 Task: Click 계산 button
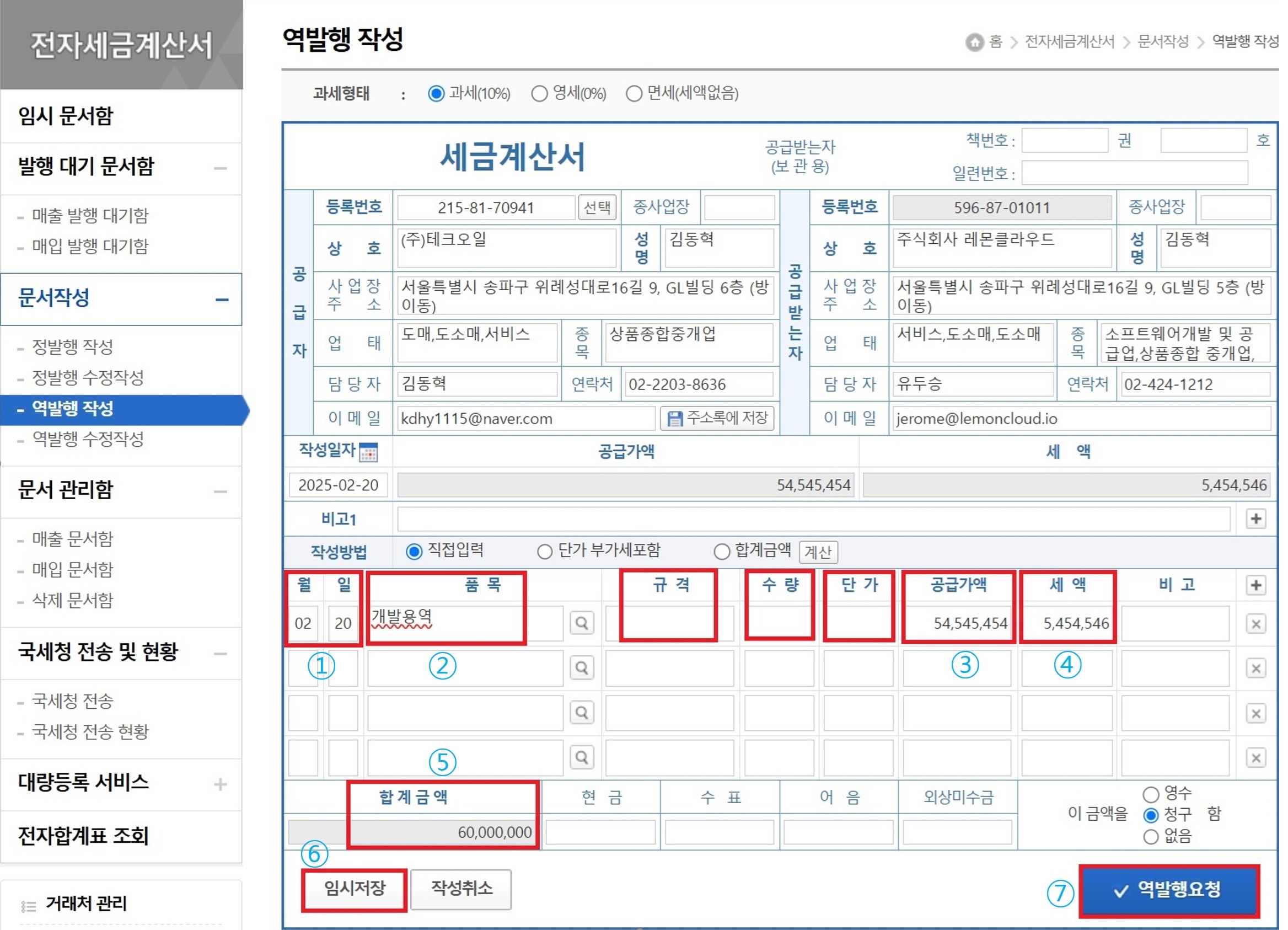click(818, 552)
